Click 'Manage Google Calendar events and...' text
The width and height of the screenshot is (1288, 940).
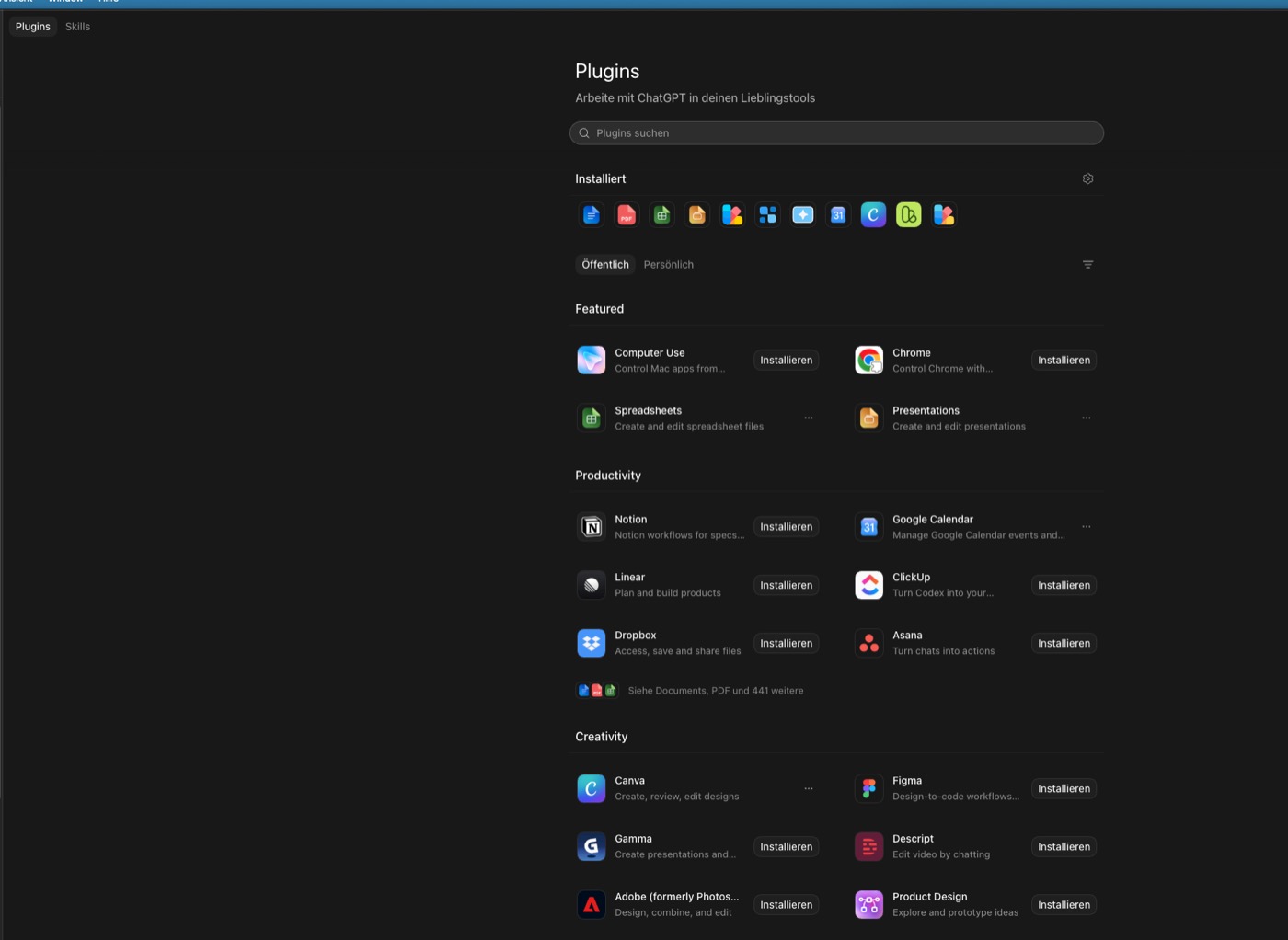[979, 535]
